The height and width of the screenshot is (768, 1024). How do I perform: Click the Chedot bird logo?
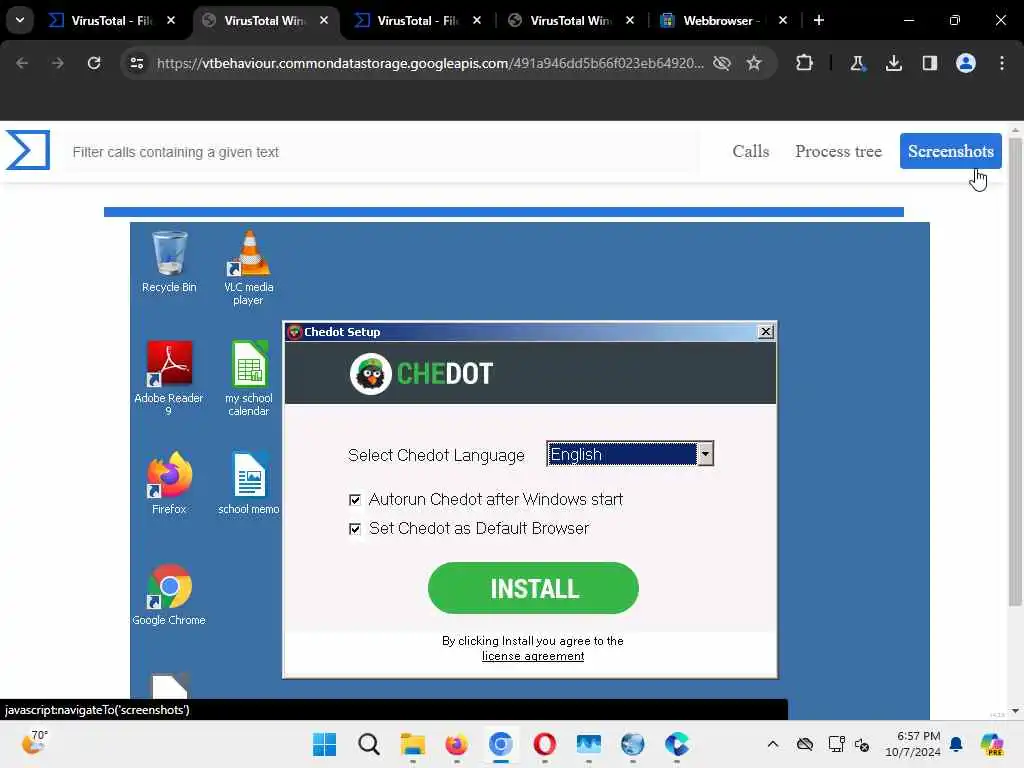tap(370, 374)
